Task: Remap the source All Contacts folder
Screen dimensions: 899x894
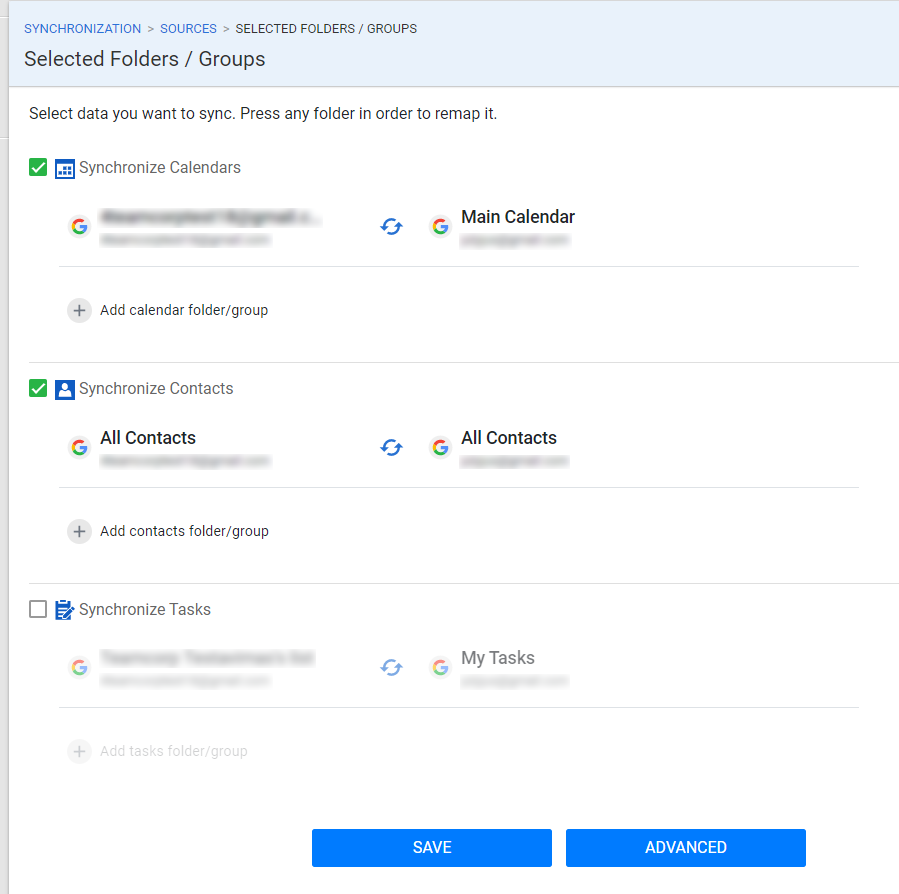Action: (x=148, y=438)
